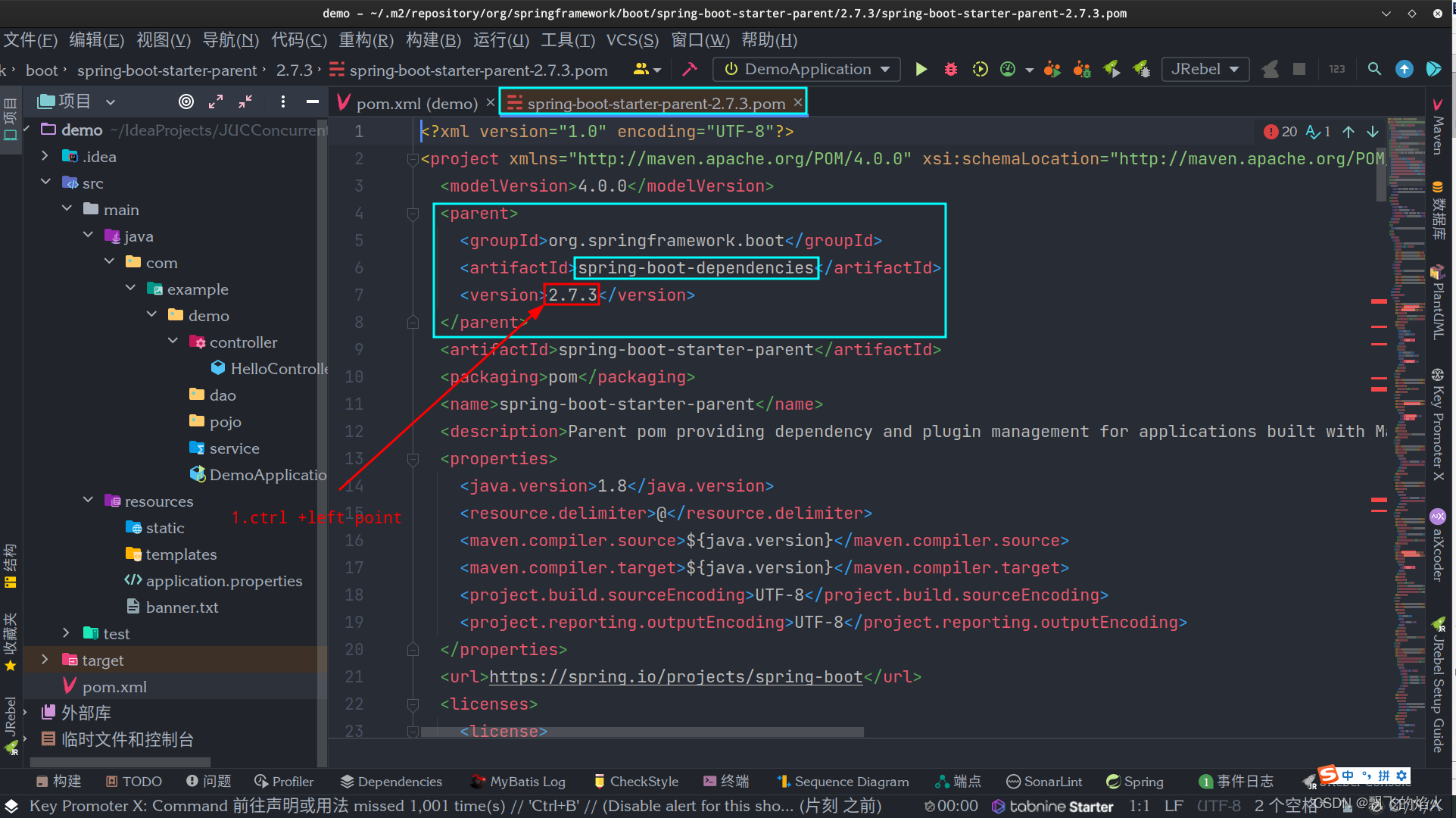Image resolution: width=1456 pixels, height=818 pixels.
Task: Click the 1:1 cursor position in status bar
Action: point(1140,807)
